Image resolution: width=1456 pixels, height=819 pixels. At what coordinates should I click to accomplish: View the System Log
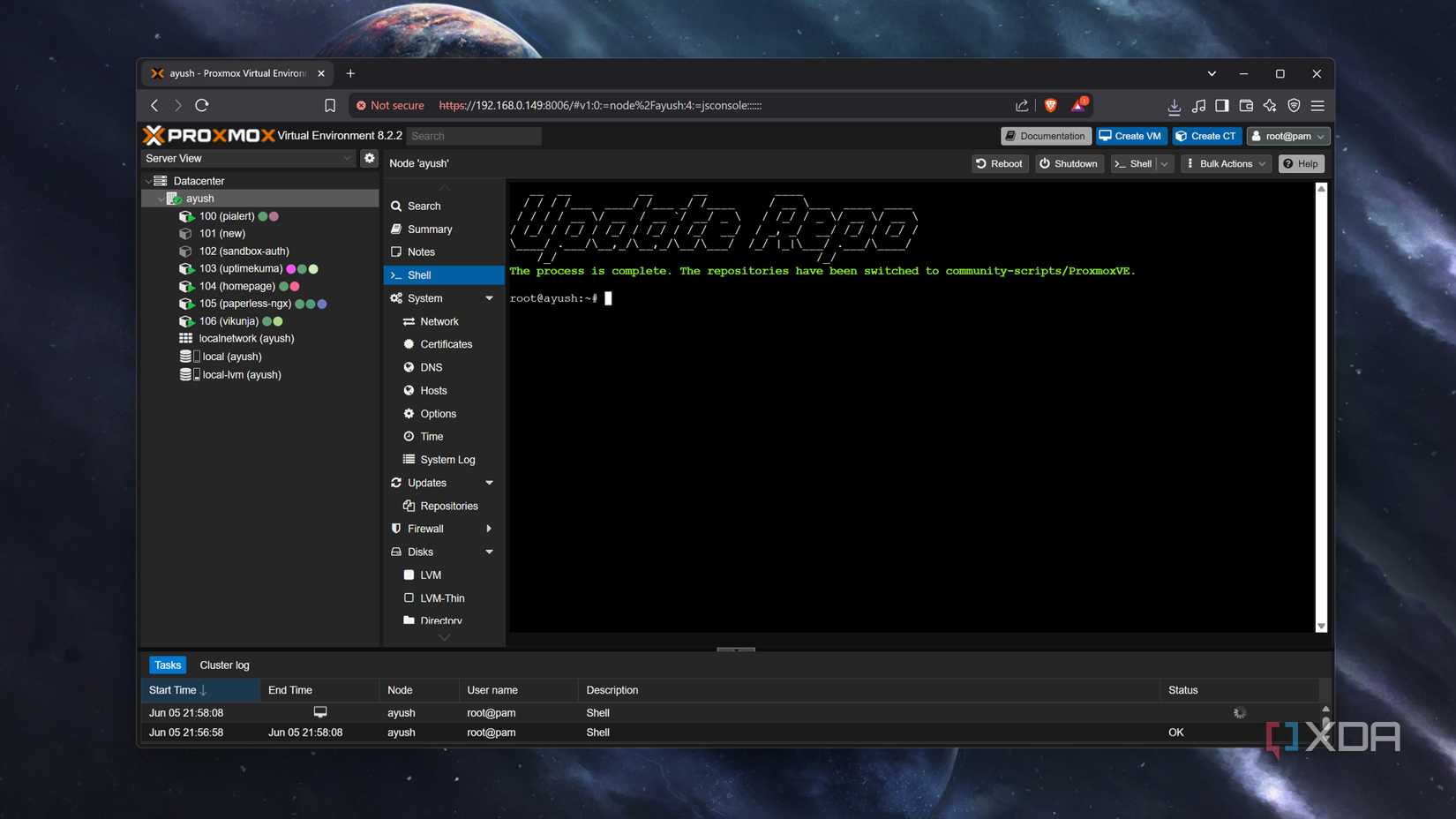coord(447,459)
